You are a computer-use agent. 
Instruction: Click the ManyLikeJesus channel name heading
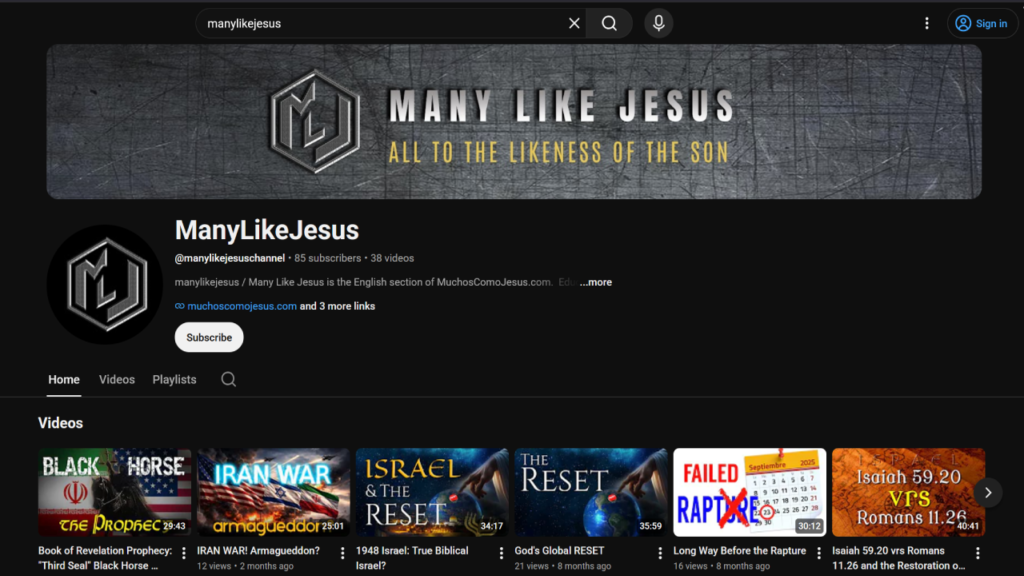pyautogui.click(x=266, y=230)
